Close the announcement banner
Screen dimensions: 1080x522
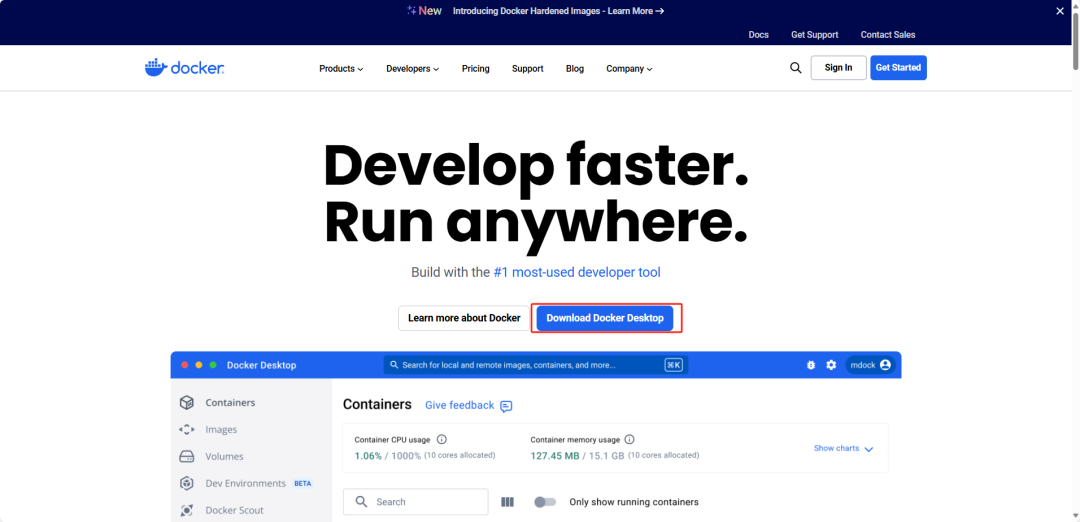pyautogui.click(x=1060, y=11)
